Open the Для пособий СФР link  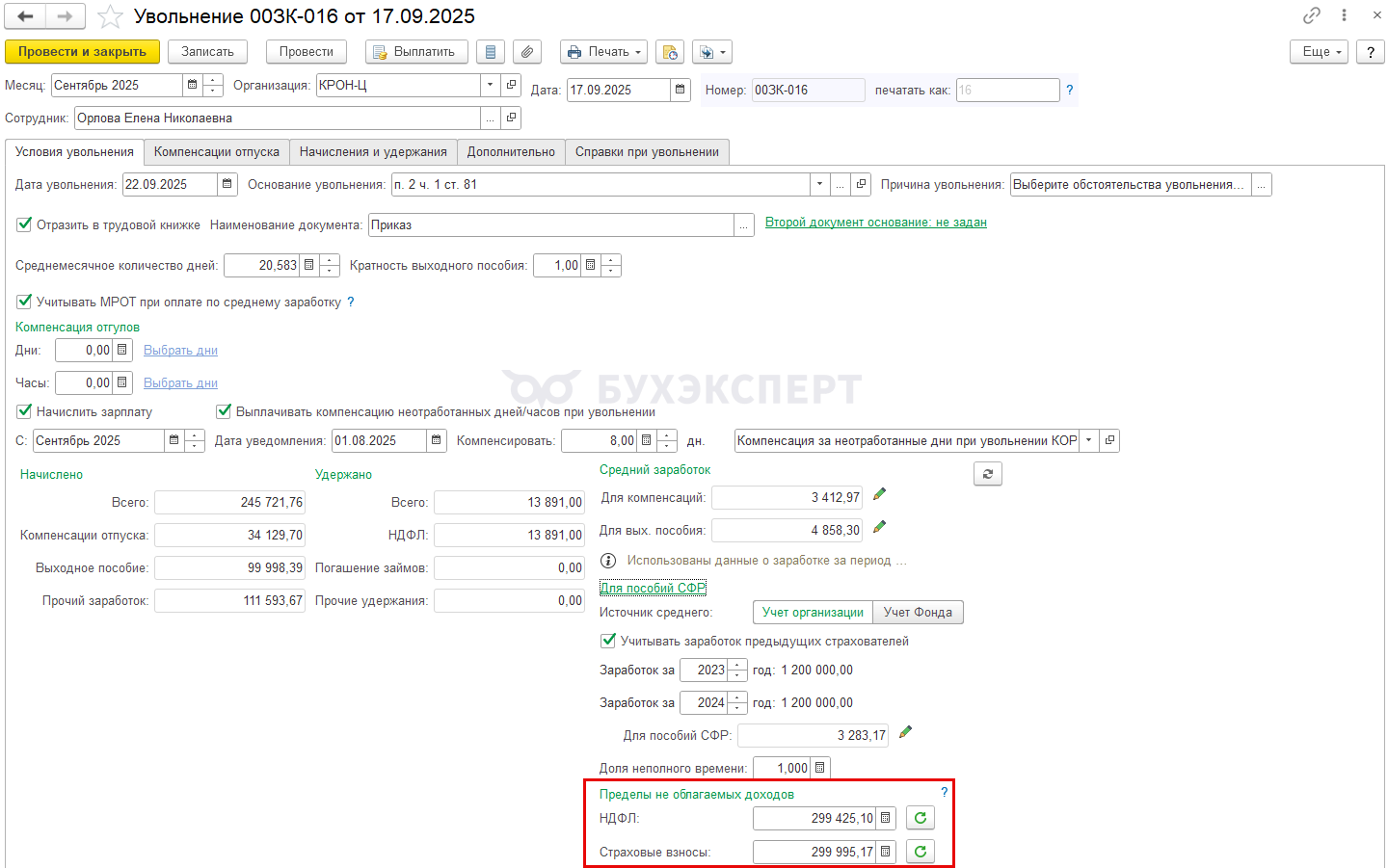pyautogui.click(x=653, y=588)
